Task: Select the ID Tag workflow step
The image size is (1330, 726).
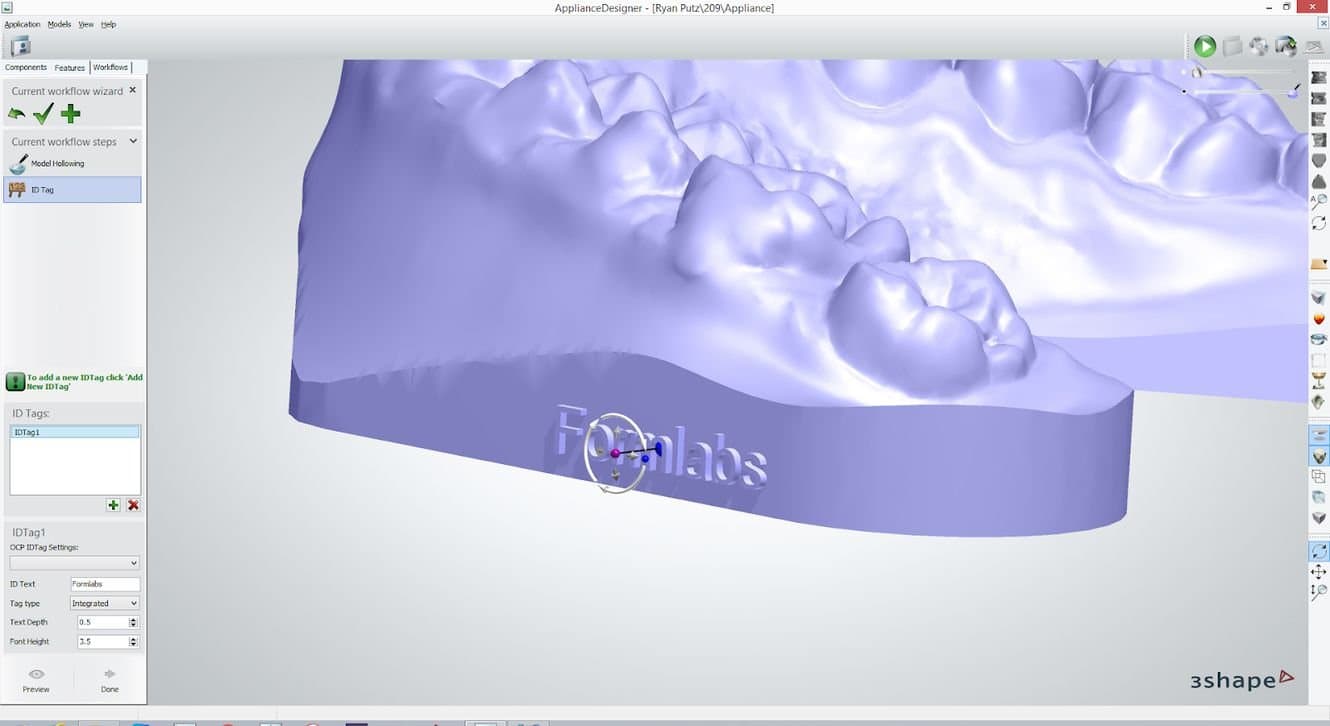Action: tap(72, 189)
